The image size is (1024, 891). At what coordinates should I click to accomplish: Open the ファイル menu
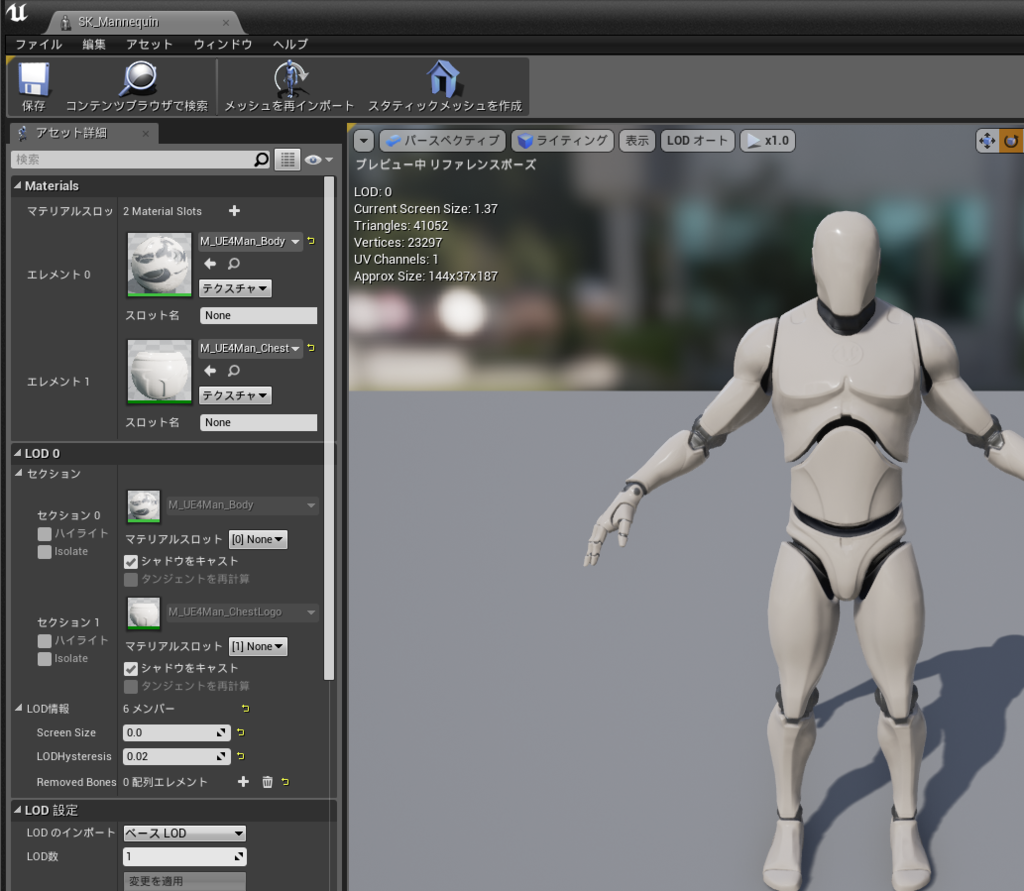pos(38,44)
